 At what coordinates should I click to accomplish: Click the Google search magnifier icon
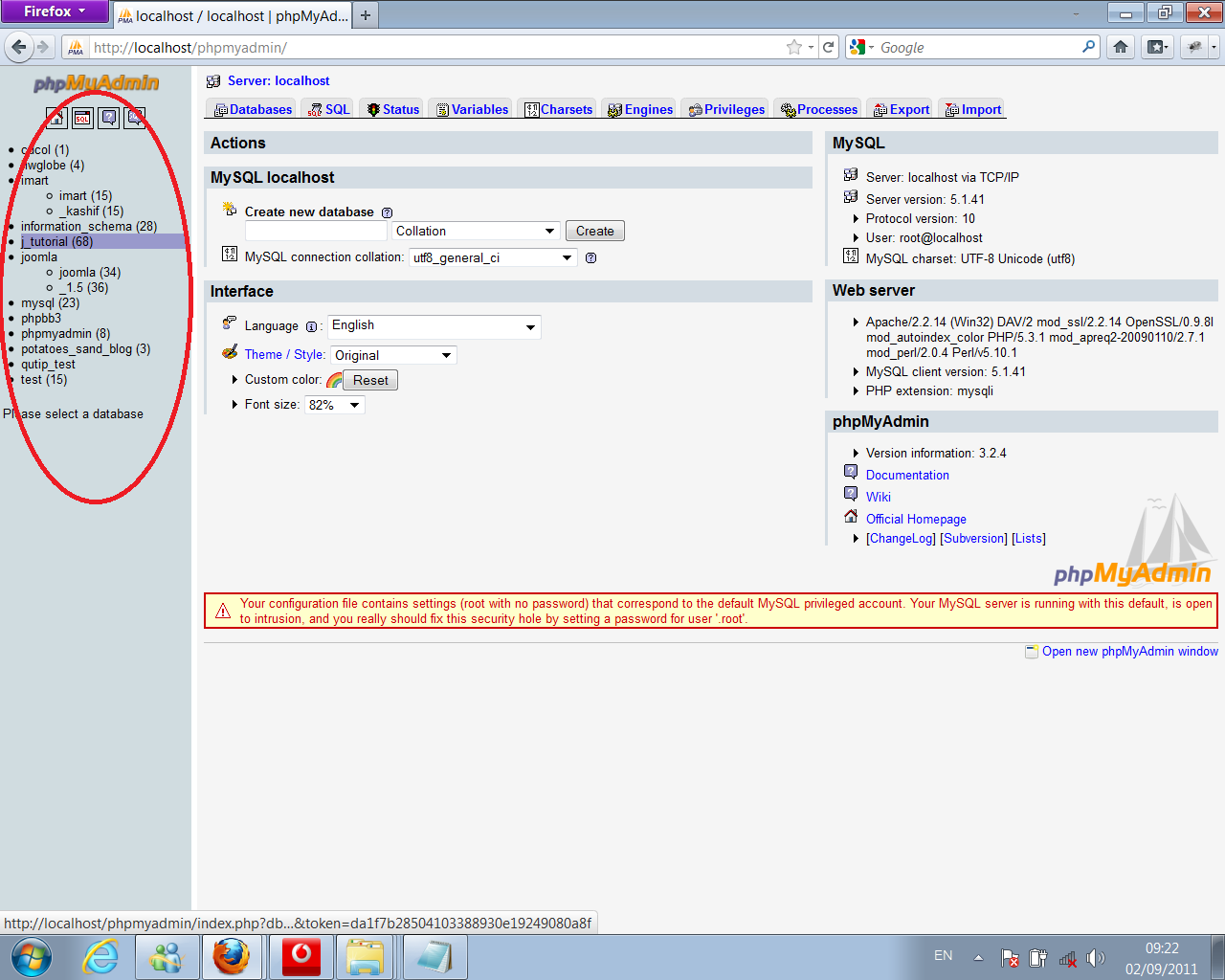pyautogui.click(x=1088, y=46)
